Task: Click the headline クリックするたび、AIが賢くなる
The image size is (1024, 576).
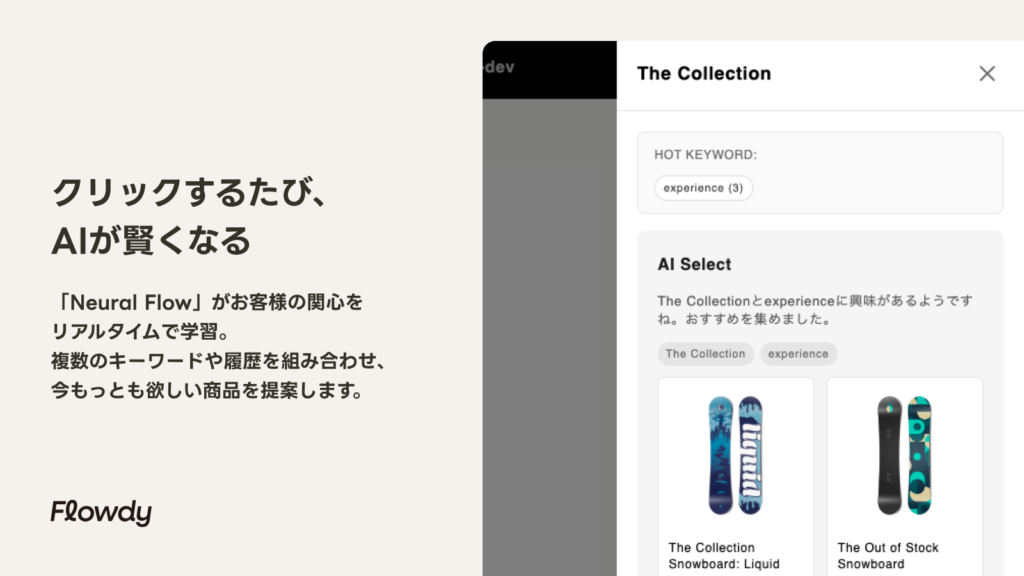Action: pyautogui.click(x=189, y=216)
